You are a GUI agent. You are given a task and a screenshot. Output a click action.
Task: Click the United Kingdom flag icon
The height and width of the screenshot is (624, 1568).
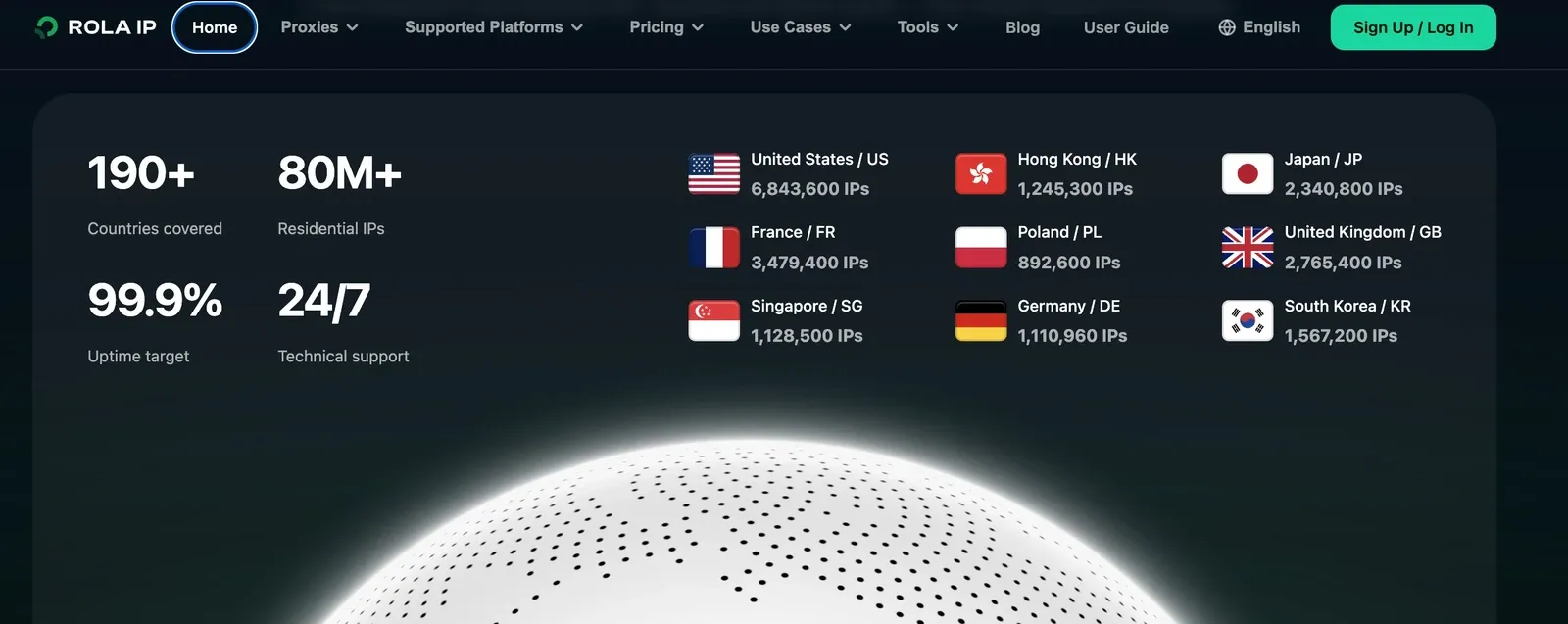1248,248
